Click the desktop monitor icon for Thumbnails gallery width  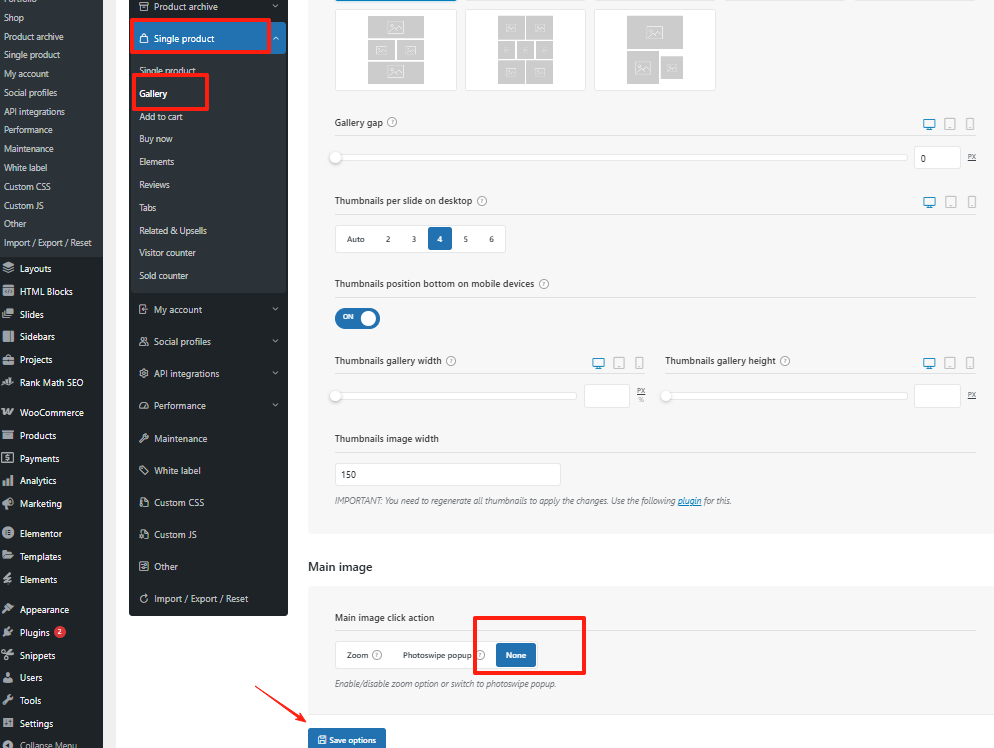[x=598, y=362]
